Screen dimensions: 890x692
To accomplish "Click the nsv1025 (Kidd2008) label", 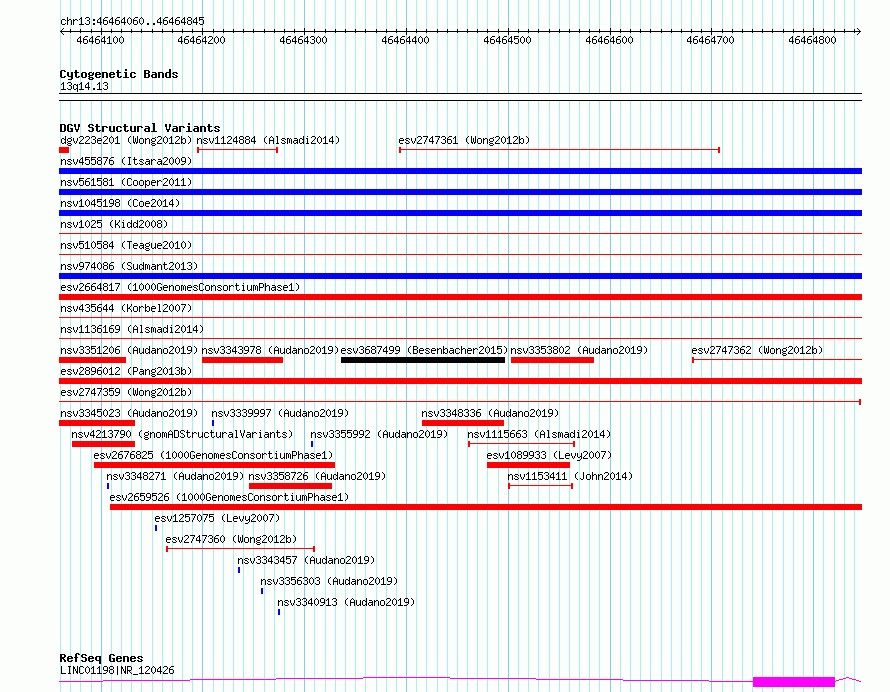I will pyautogui.click(x=114, y=224).
